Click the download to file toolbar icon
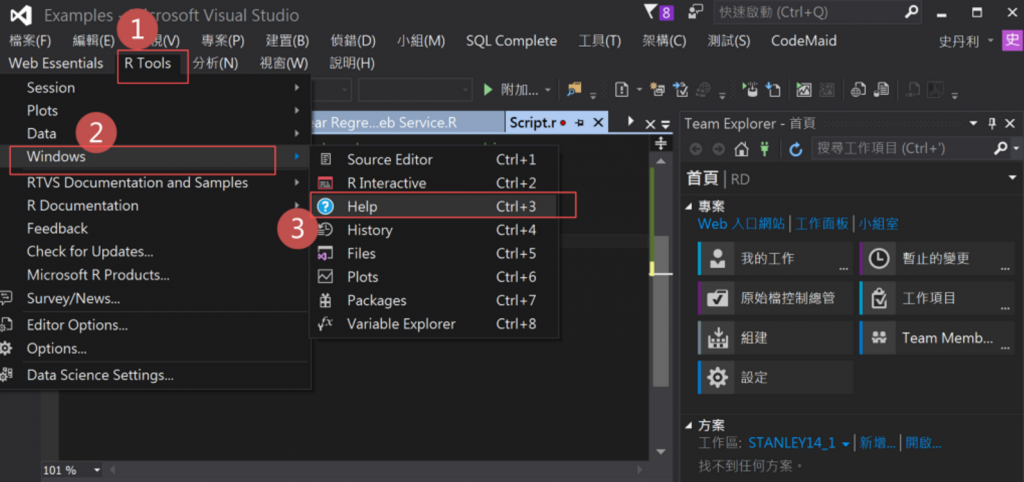The image size is (1024, 482). tap(774, 89)
